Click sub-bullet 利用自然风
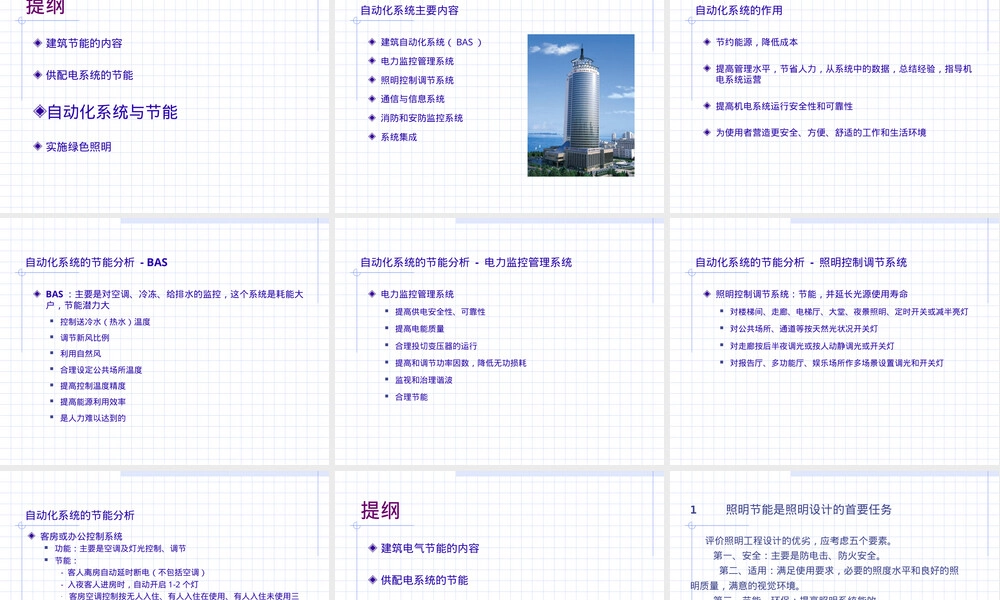This screenshot has width=1000, height=600. coord(80,353)
